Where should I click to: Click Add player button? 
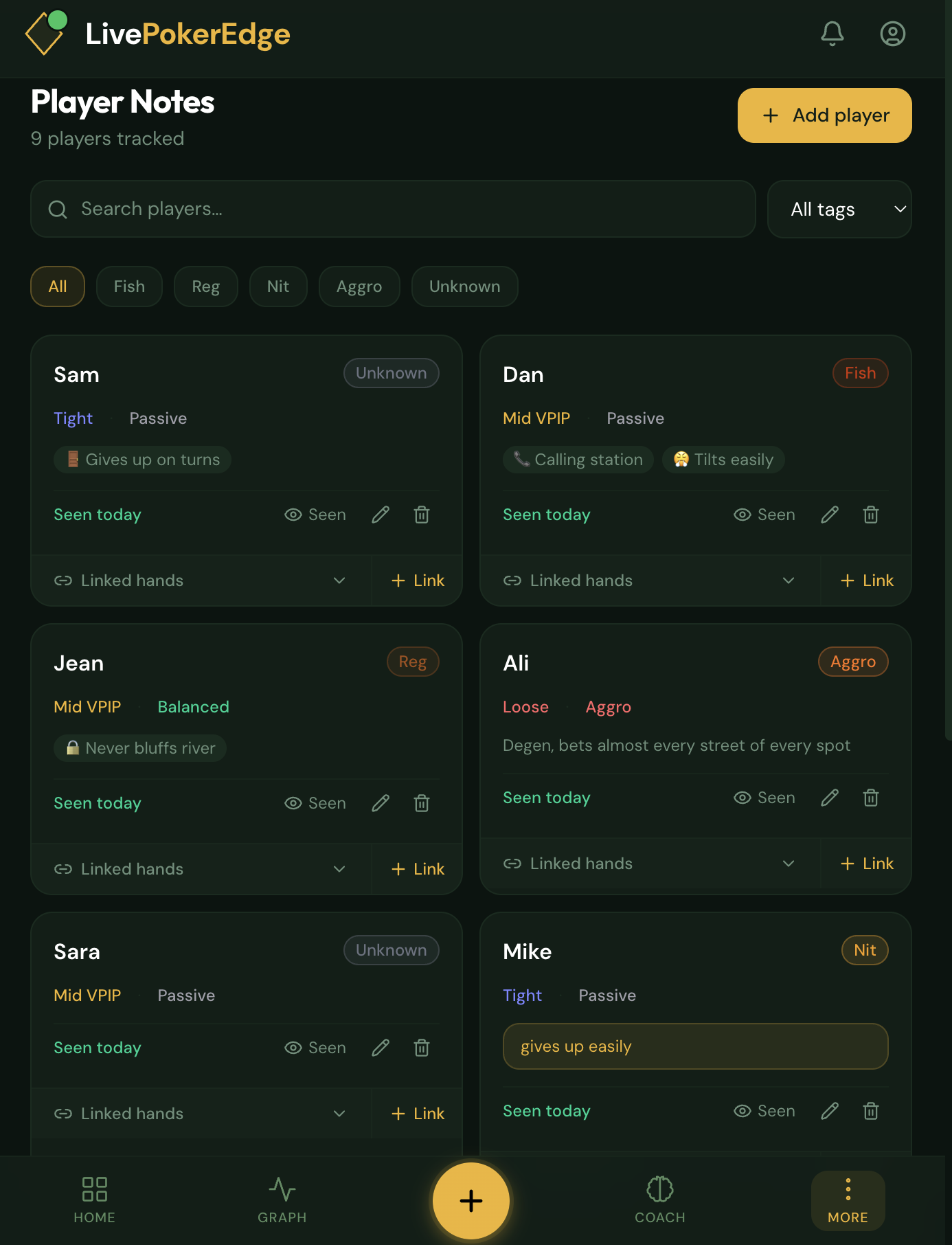(x=824, y=115)
